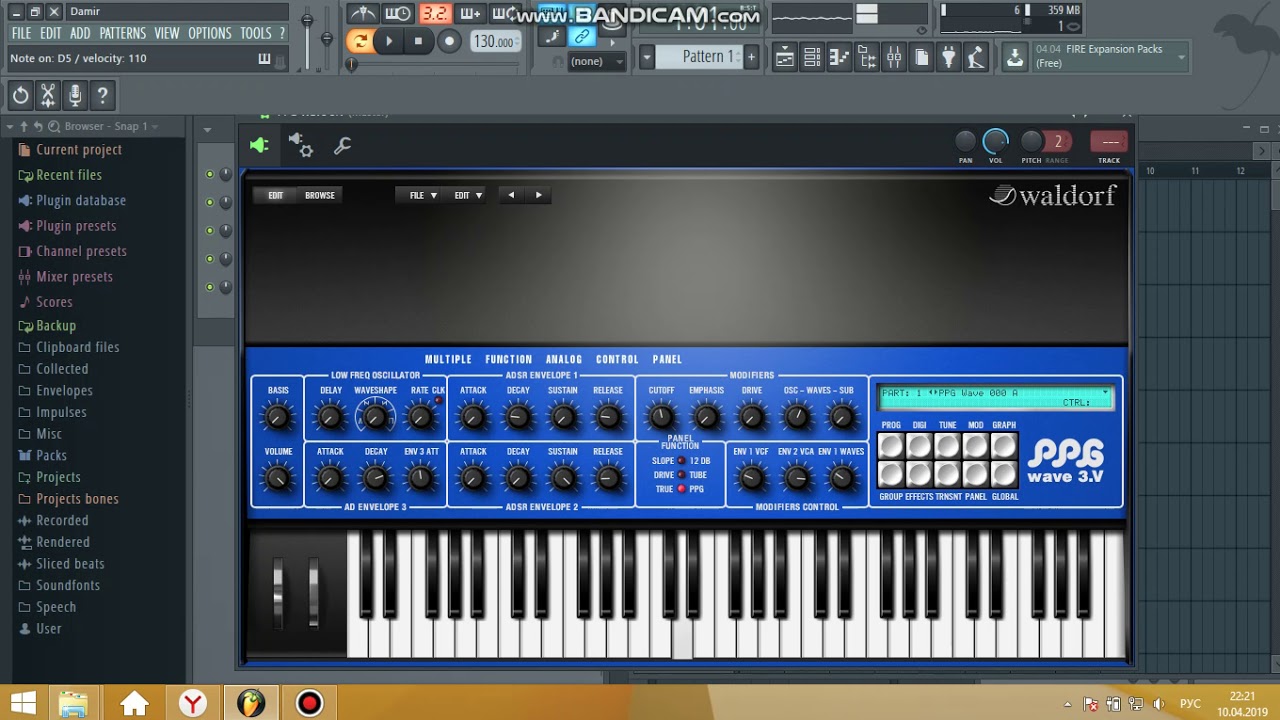Click the channel VOL knob

[995, 142]
